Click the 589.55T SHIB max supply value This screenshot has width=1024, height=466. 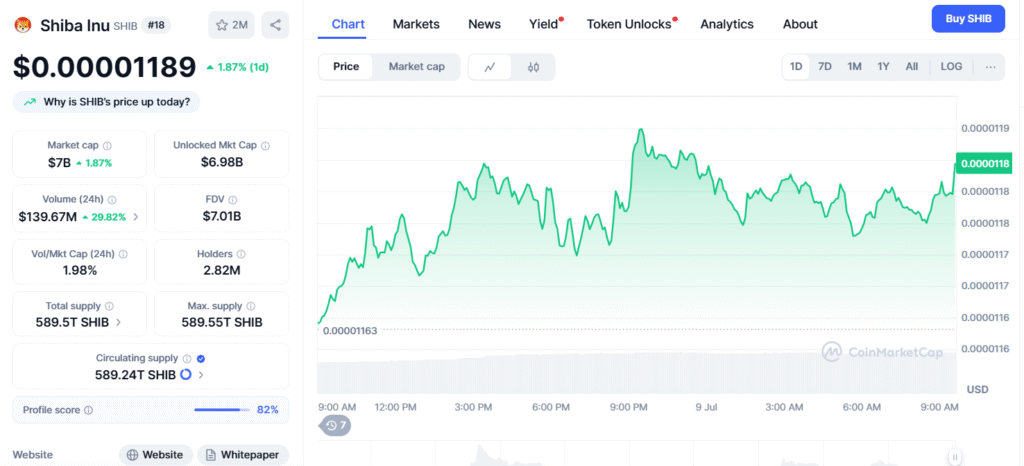pos(222,322)
